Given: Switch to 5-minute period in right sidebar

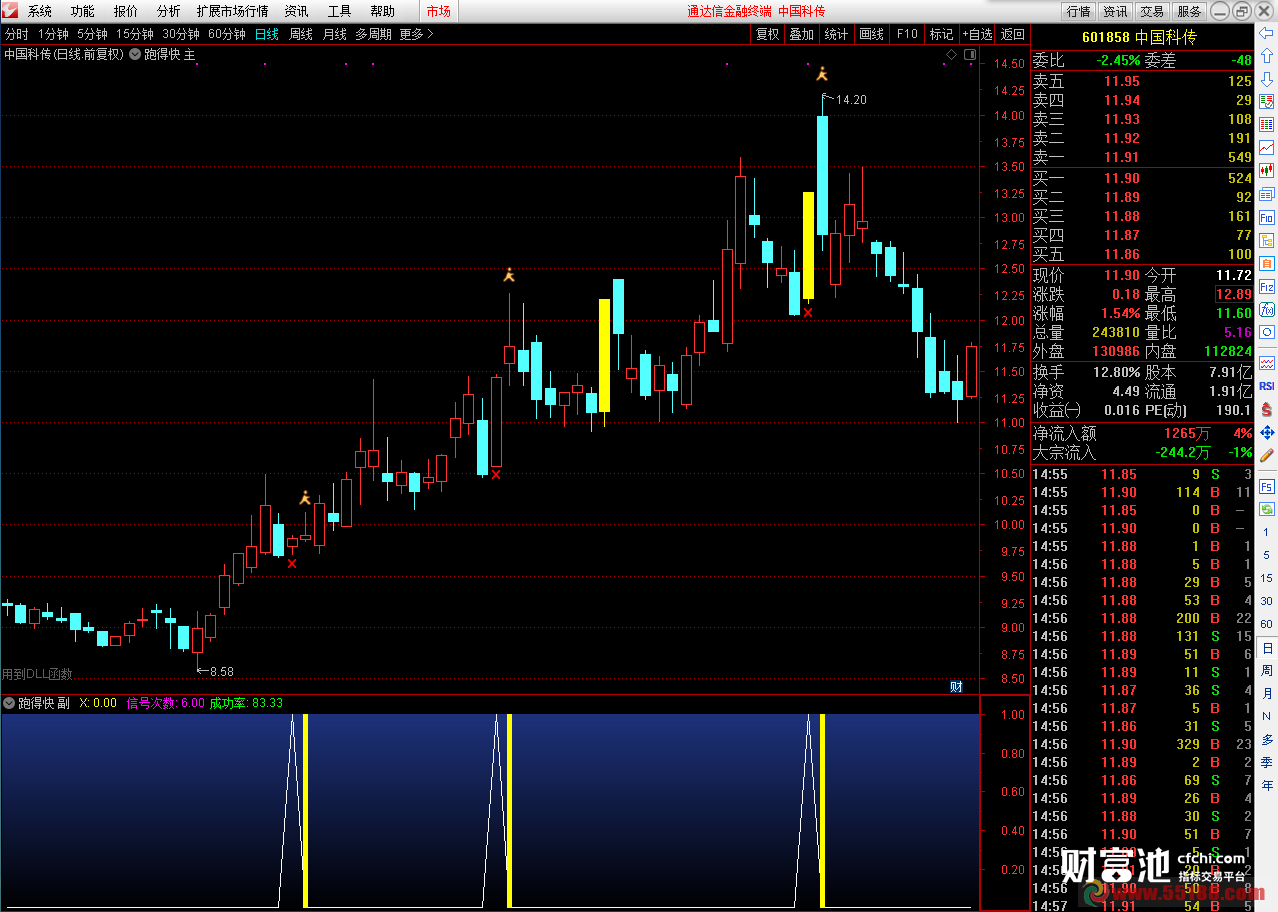Looking at the screenshot, I should [x=1267, y=555].
